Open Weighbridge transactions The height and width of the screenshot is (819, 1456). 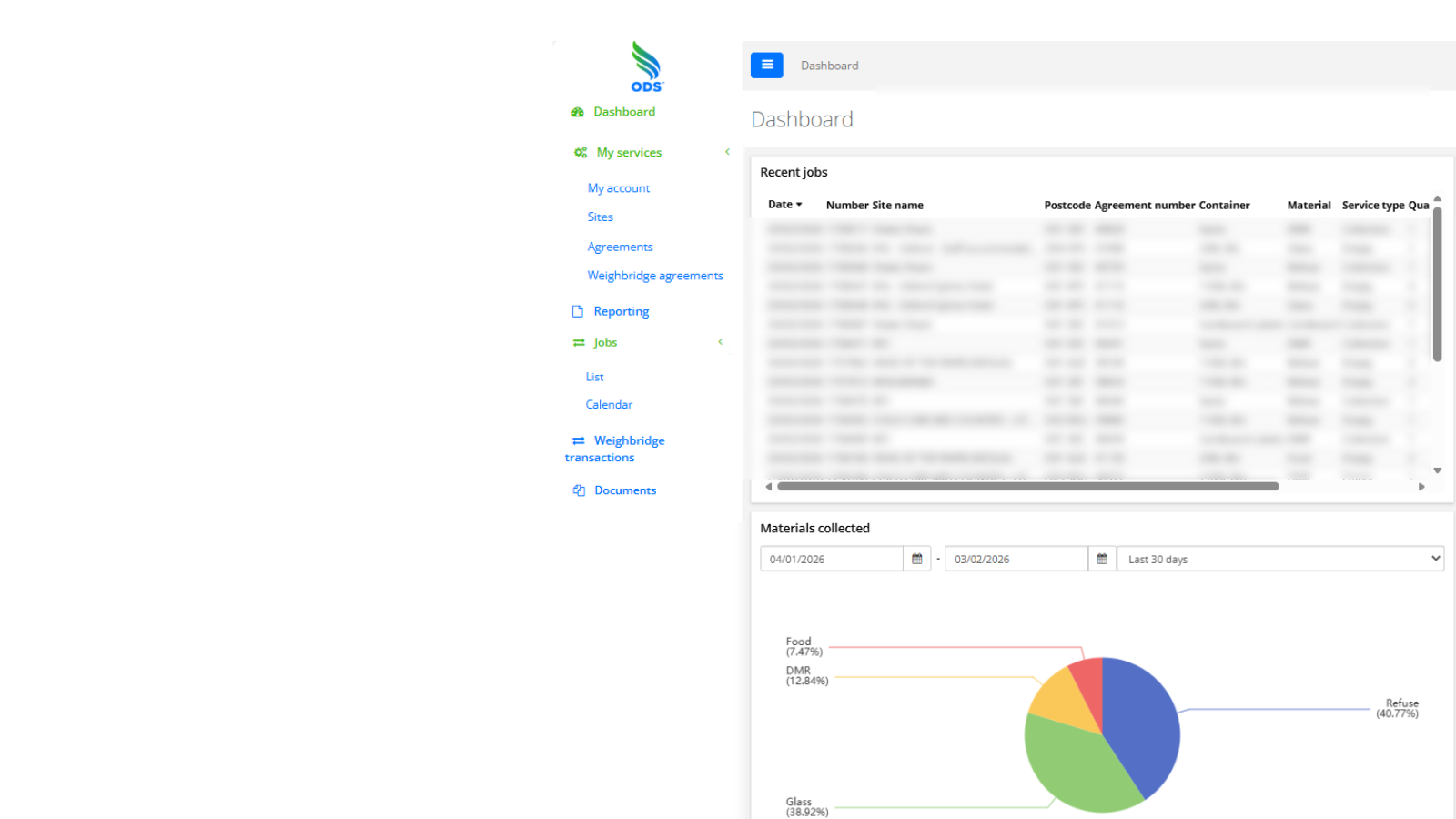[615, 449]
